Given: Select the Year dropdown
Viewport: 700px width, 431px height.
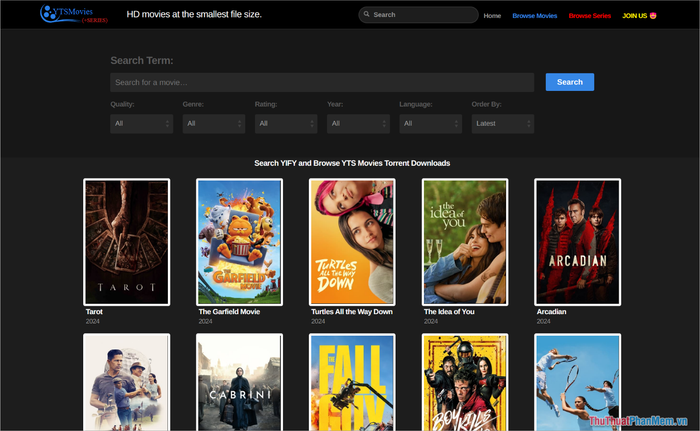Looking at the screenshot, I should coord(358,124).
